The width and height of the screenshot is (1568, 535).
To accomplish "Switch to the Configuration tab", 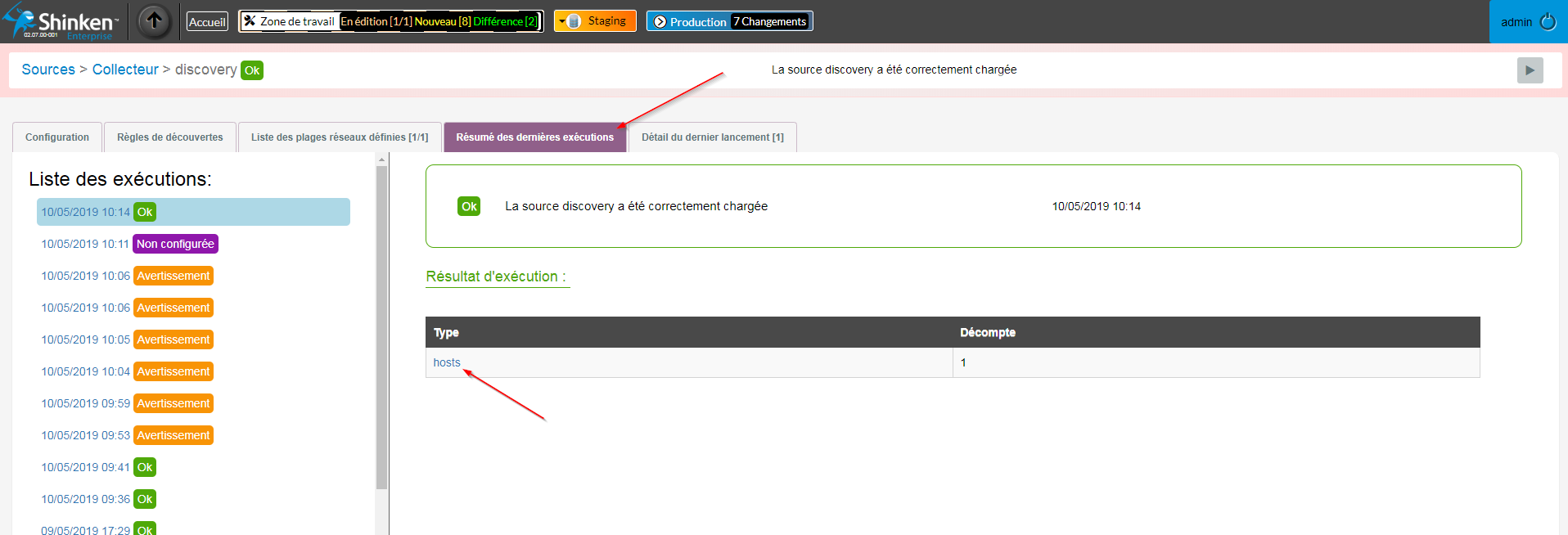I will 57,137.
